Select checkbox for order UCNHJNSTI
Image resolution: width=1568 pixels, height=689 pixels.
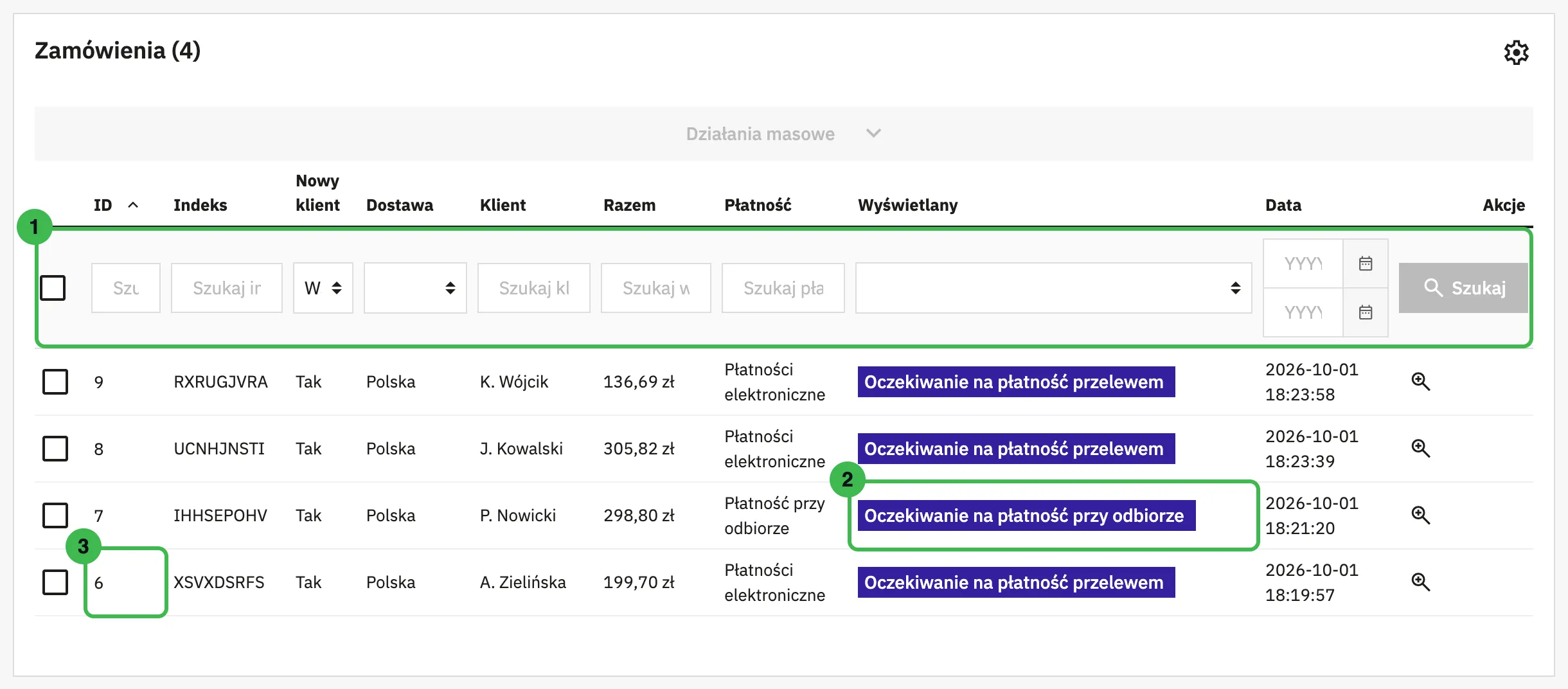click(55, 449)
